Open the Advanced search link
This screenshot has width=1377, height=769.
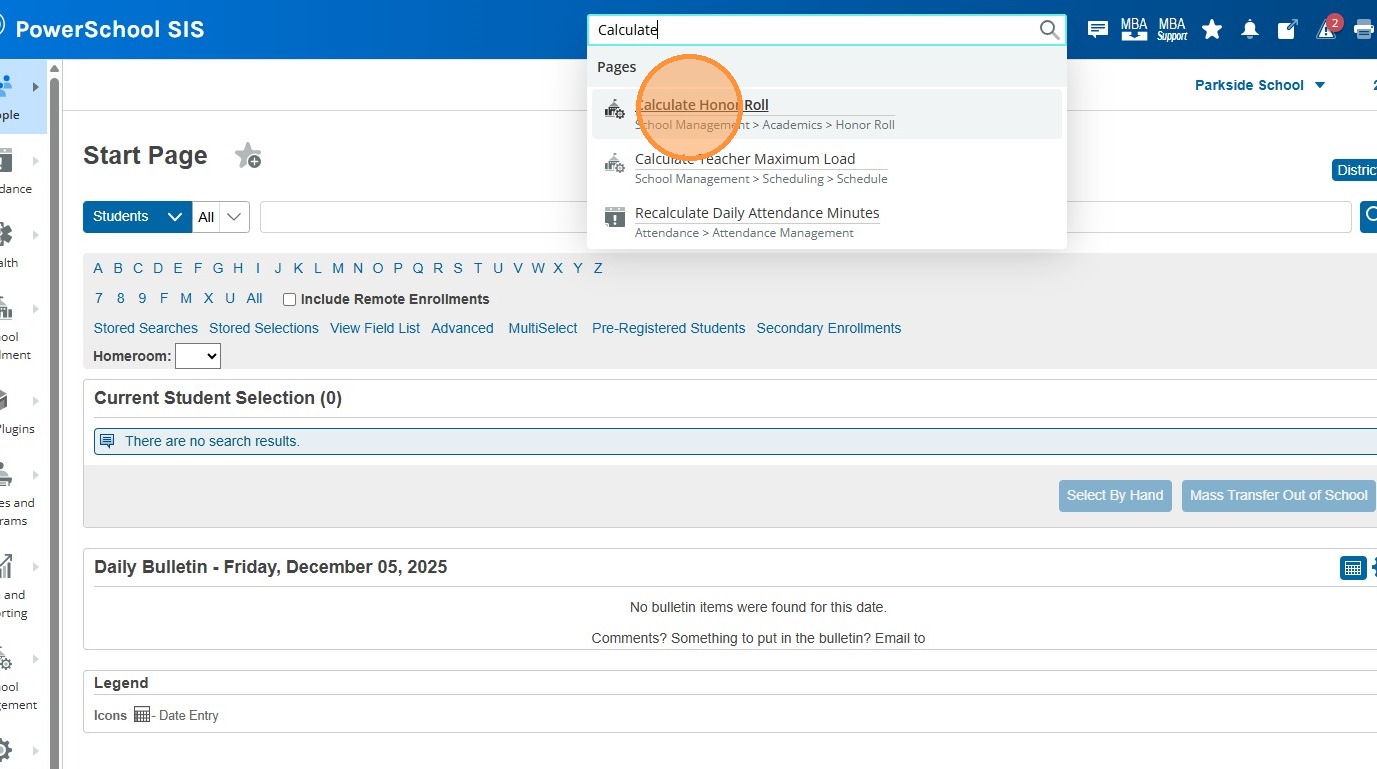coord(462,328)
